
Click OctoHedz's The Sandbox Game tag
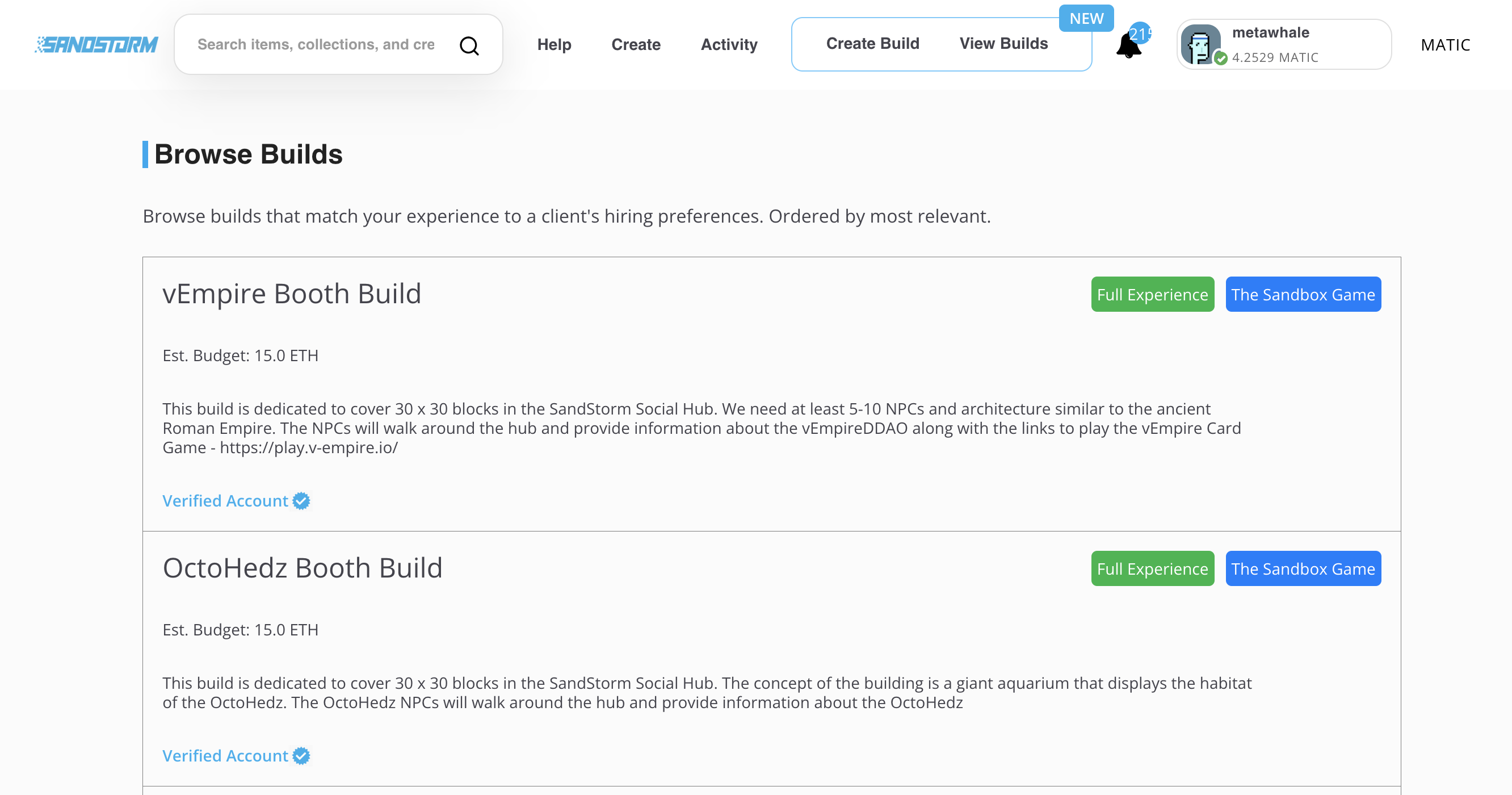[1303, 568]
